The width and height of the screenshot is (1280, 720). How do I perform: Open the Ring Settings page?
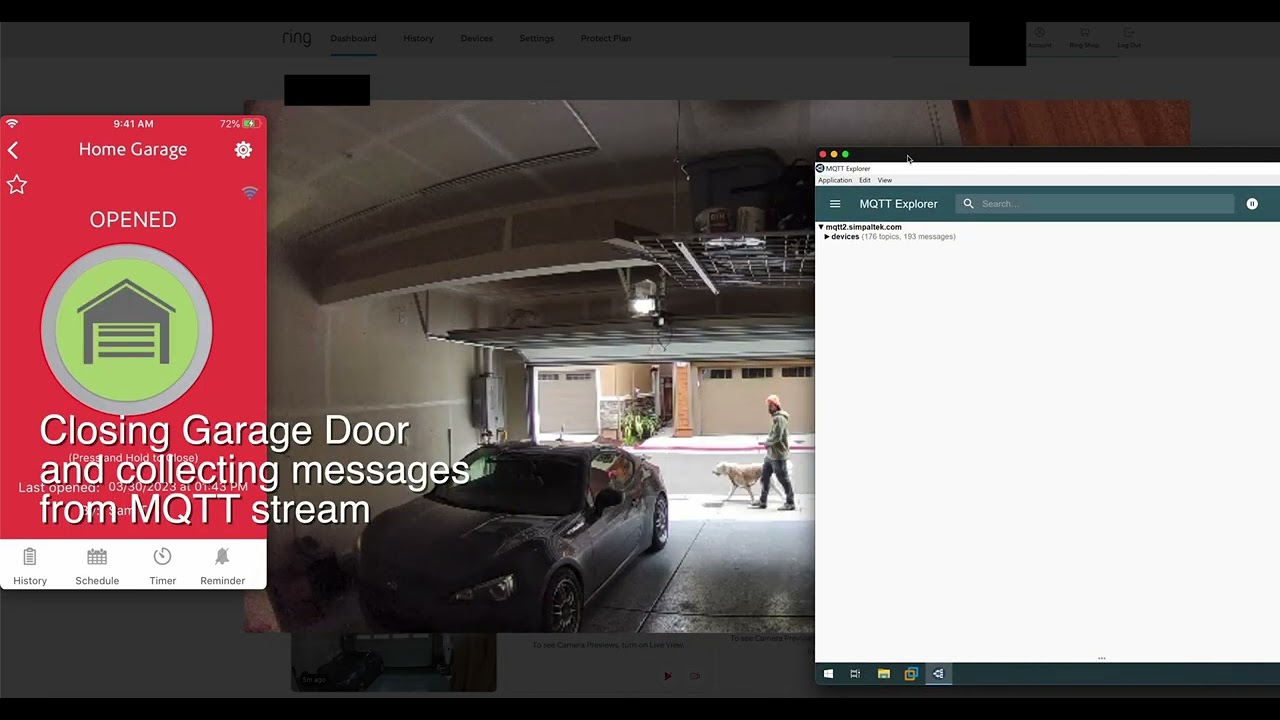point(536,39)
